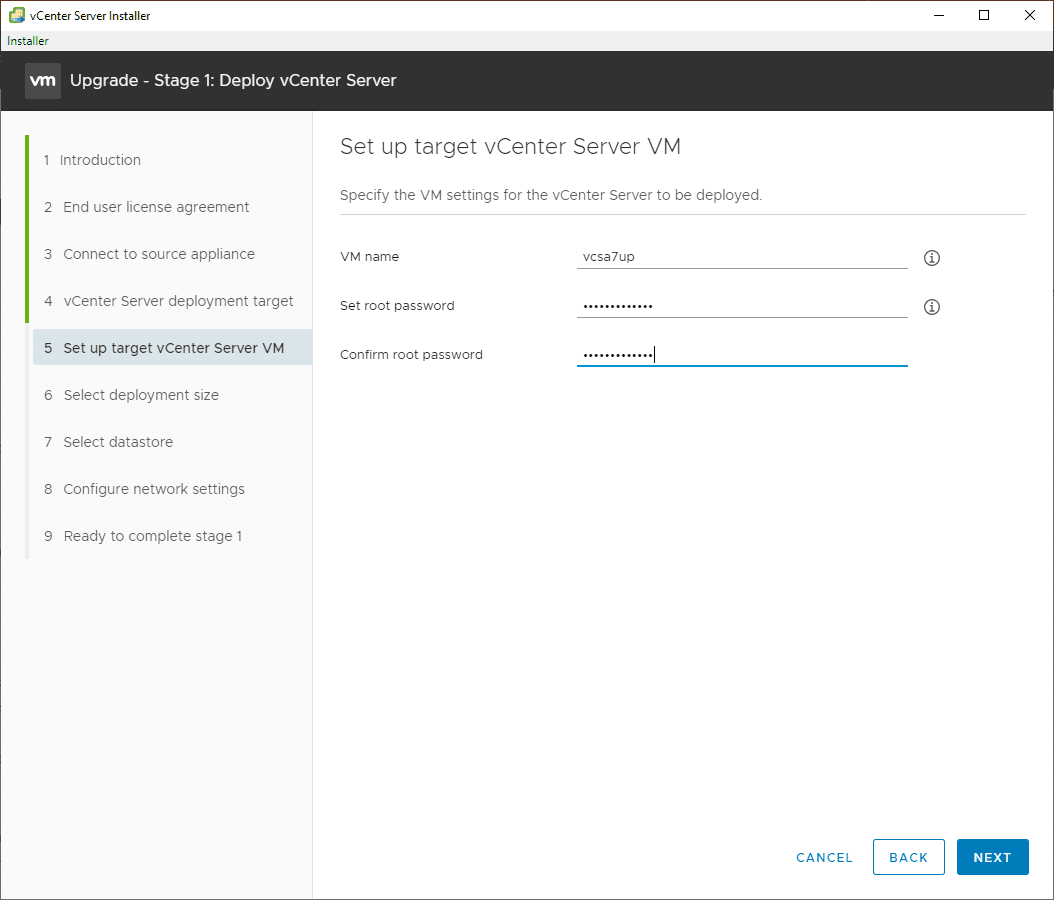Jump to vCenter Server deployment target step
The image size is (1054, 900).
pos(178,301)
